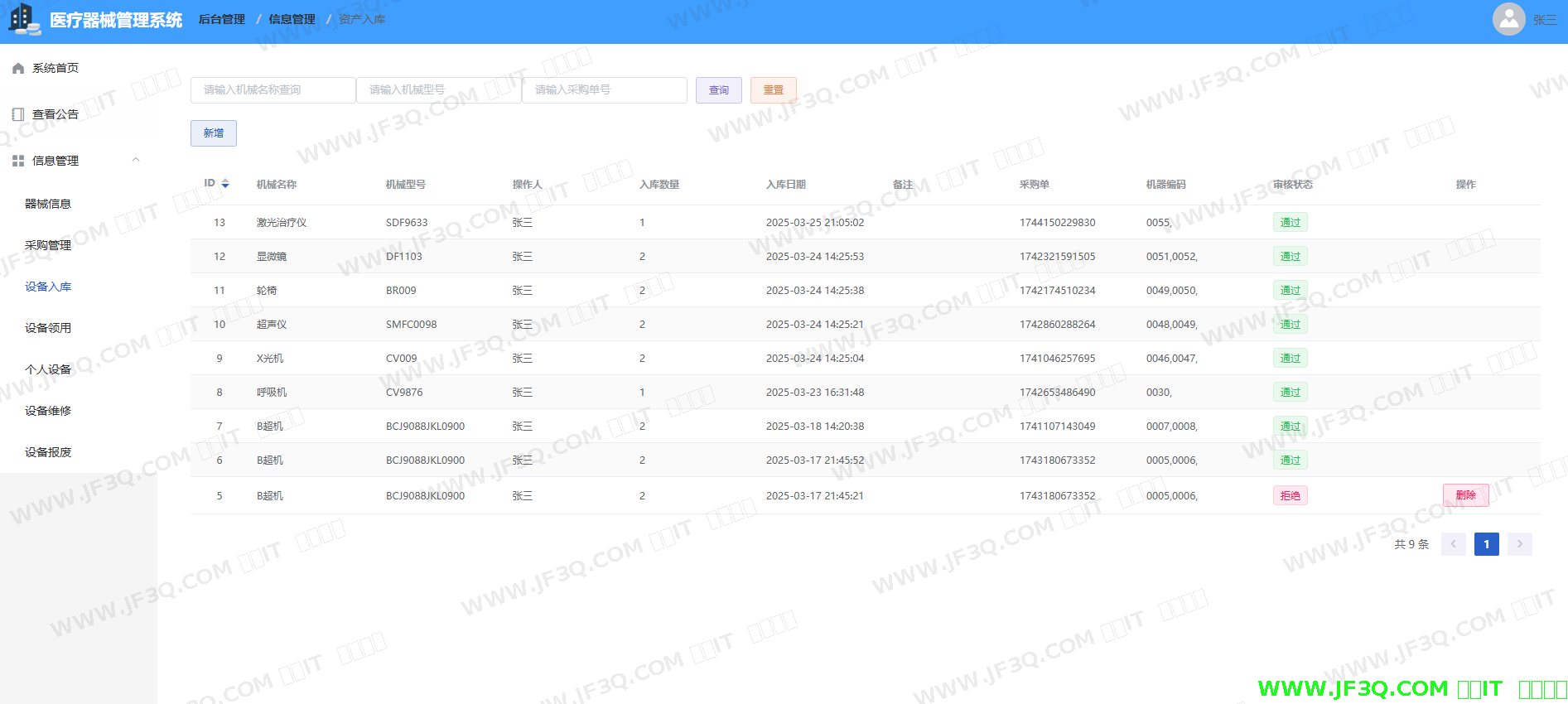Select 设备报废 menu item

[48, 452]
